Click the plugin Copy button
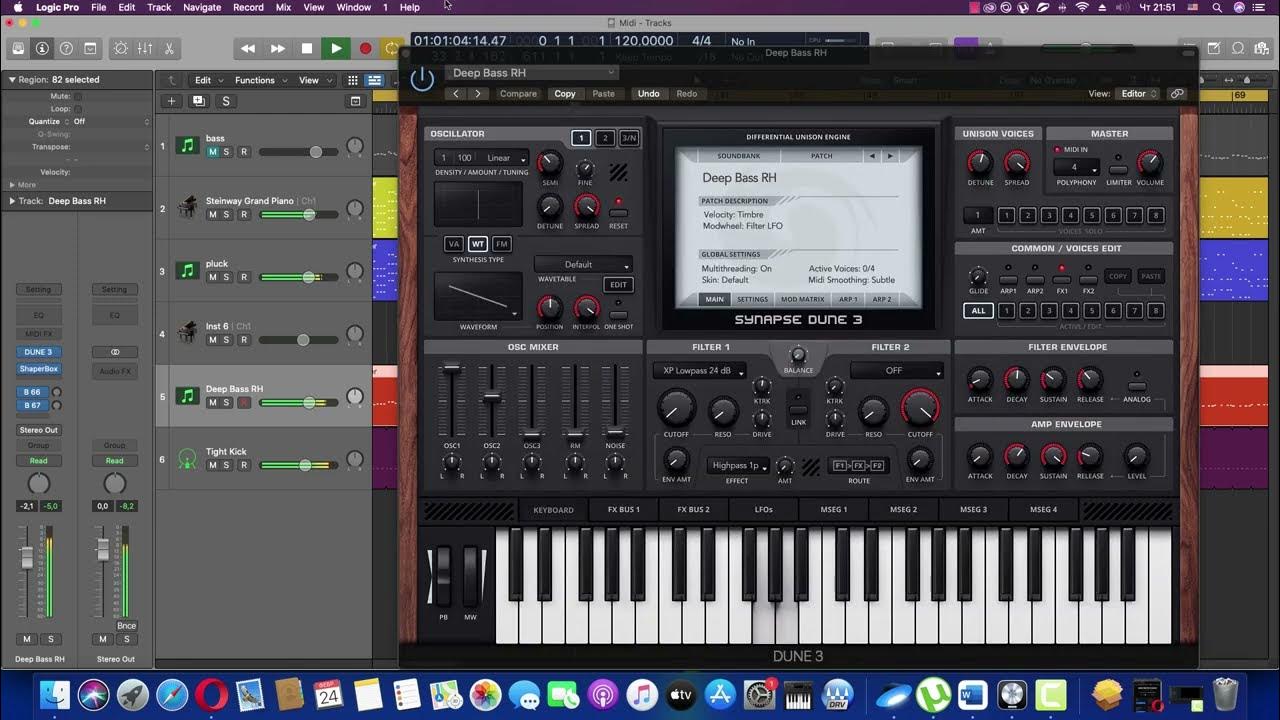The width and height of the screenshot is (1280, 720). (x=565, y=94)
